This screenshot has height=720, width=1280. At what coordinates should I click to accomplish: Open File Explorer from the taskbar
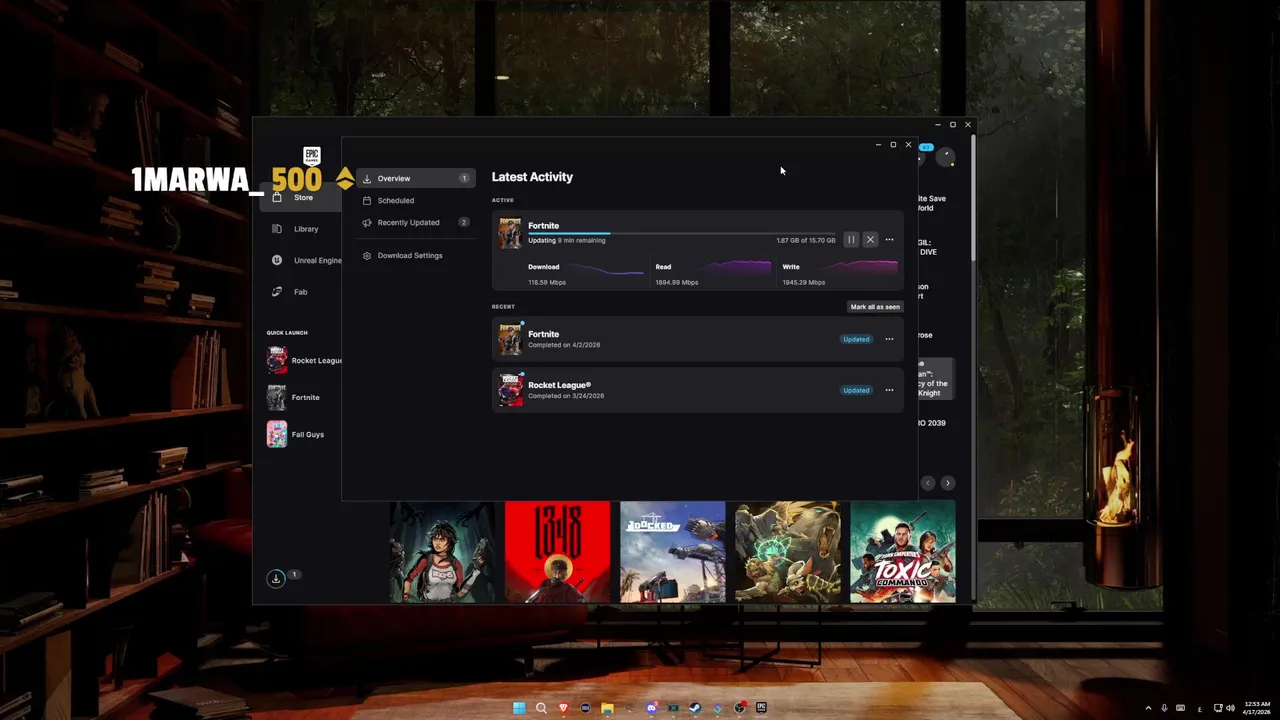pos(607,708)
